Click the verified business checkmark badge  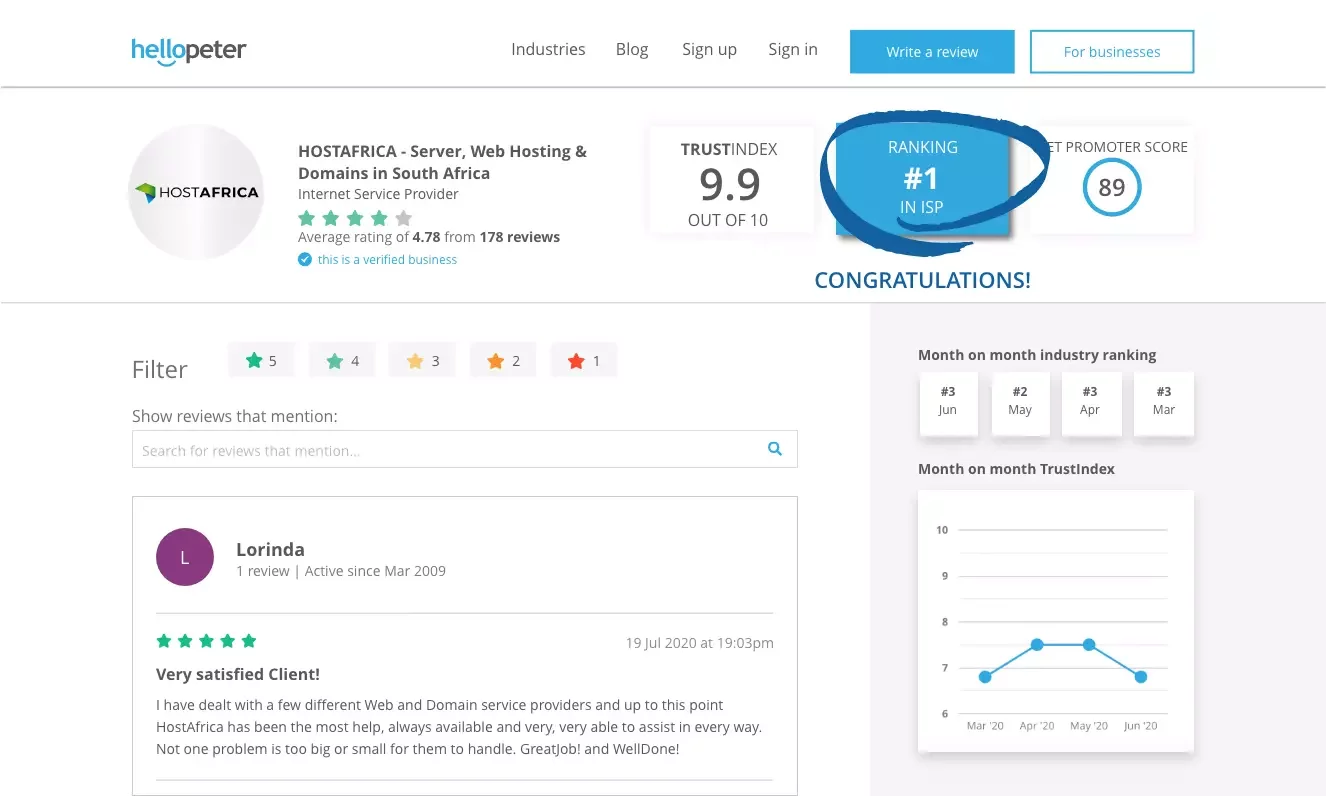pyautogui.click(x=304, y=259)
